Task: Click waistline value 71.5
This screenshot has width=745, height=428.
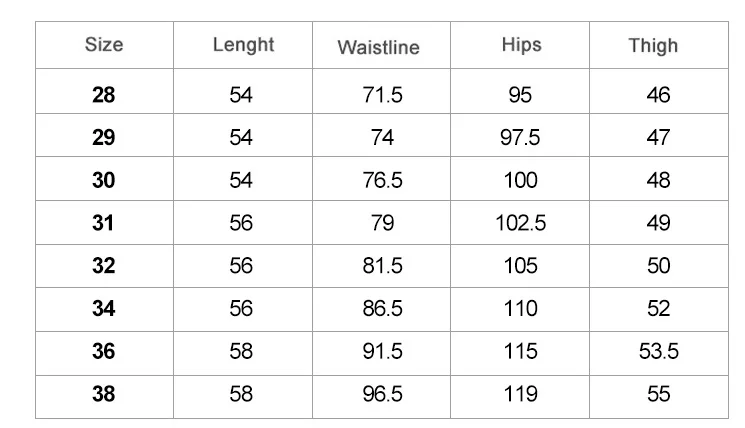Action: point(382,95)
